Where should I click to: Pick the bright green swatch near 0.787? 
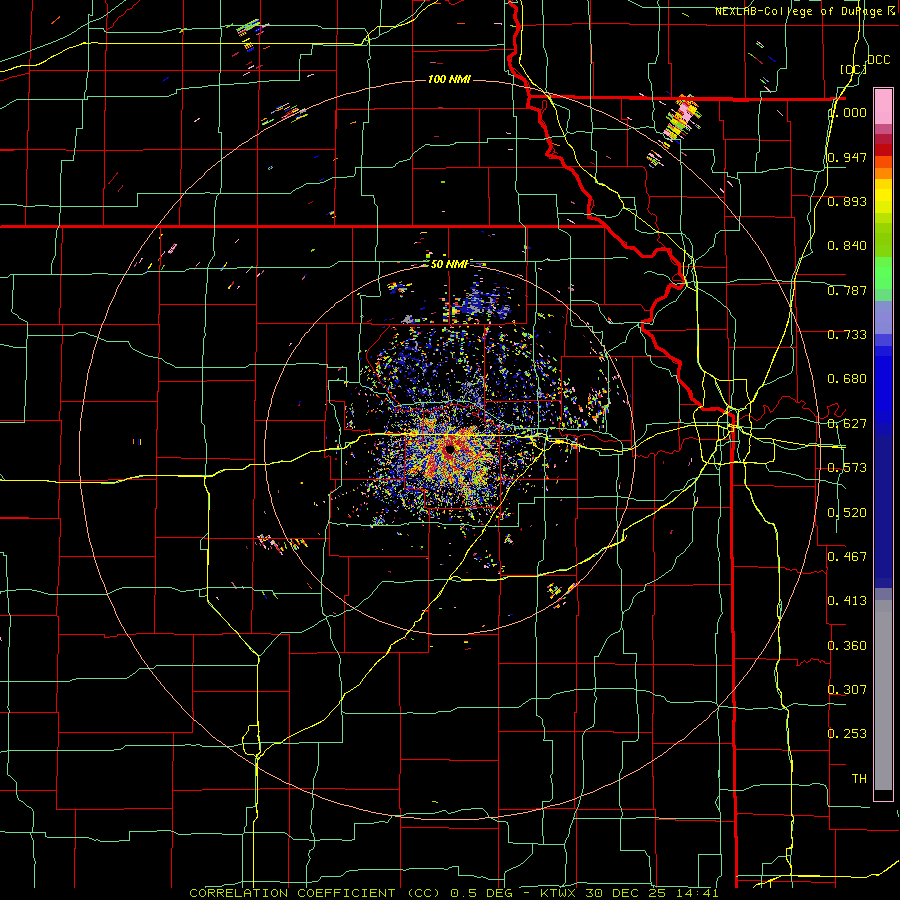point(883,274)
